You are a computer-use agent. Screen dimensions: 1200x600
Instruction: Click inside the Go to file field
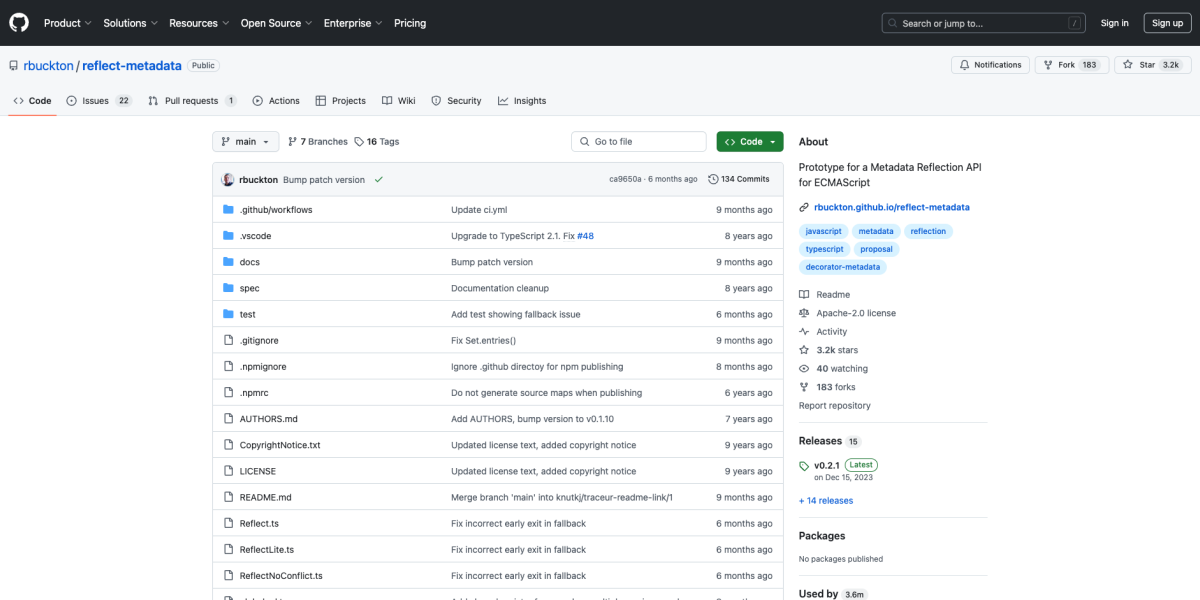pos(638,141)
